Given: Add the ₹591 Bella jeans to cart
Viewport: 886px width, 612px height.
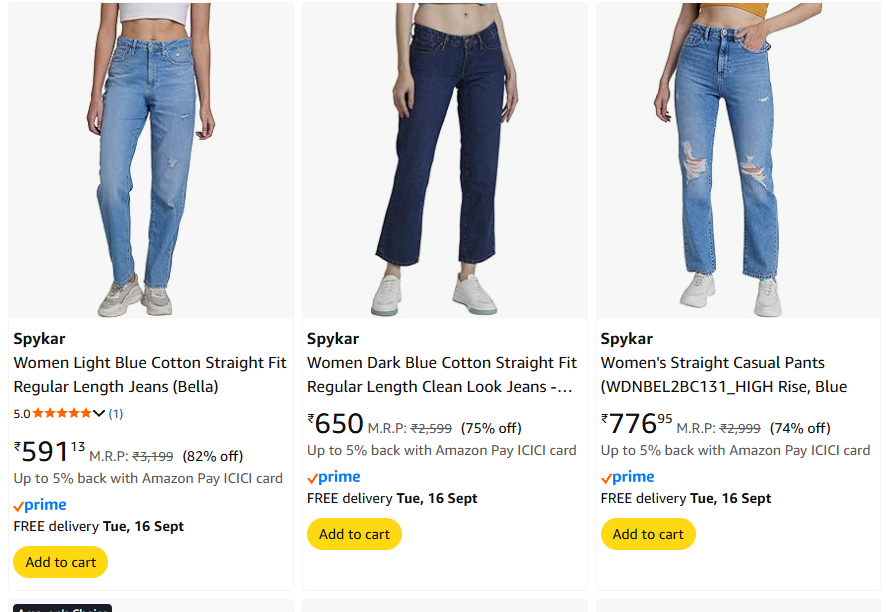Looking at the screenshot, I should point(61,562).
